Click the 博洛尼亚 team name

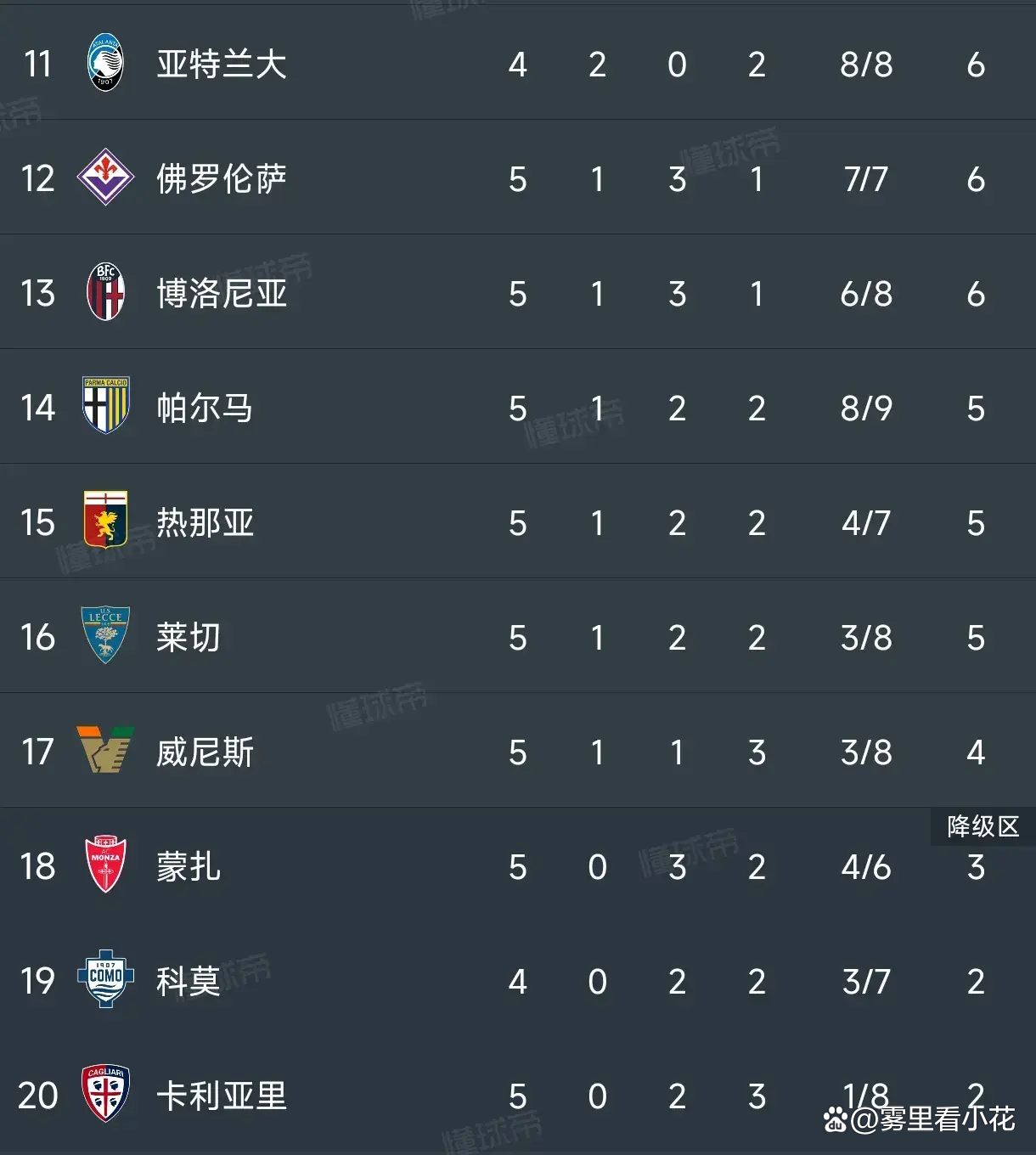[x=222, y=294]
